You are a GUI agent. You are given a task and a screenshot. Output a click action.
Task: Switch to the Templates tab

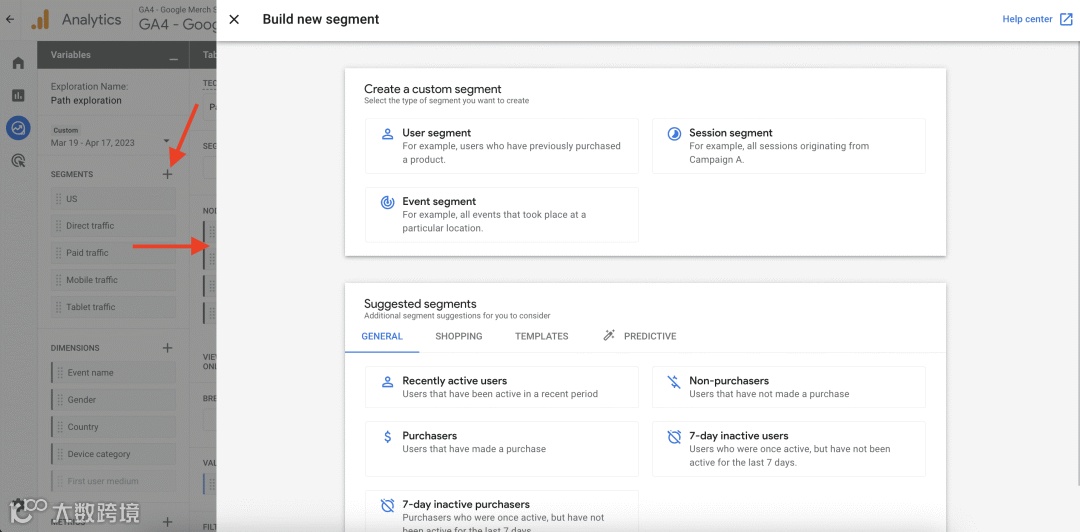542,336
